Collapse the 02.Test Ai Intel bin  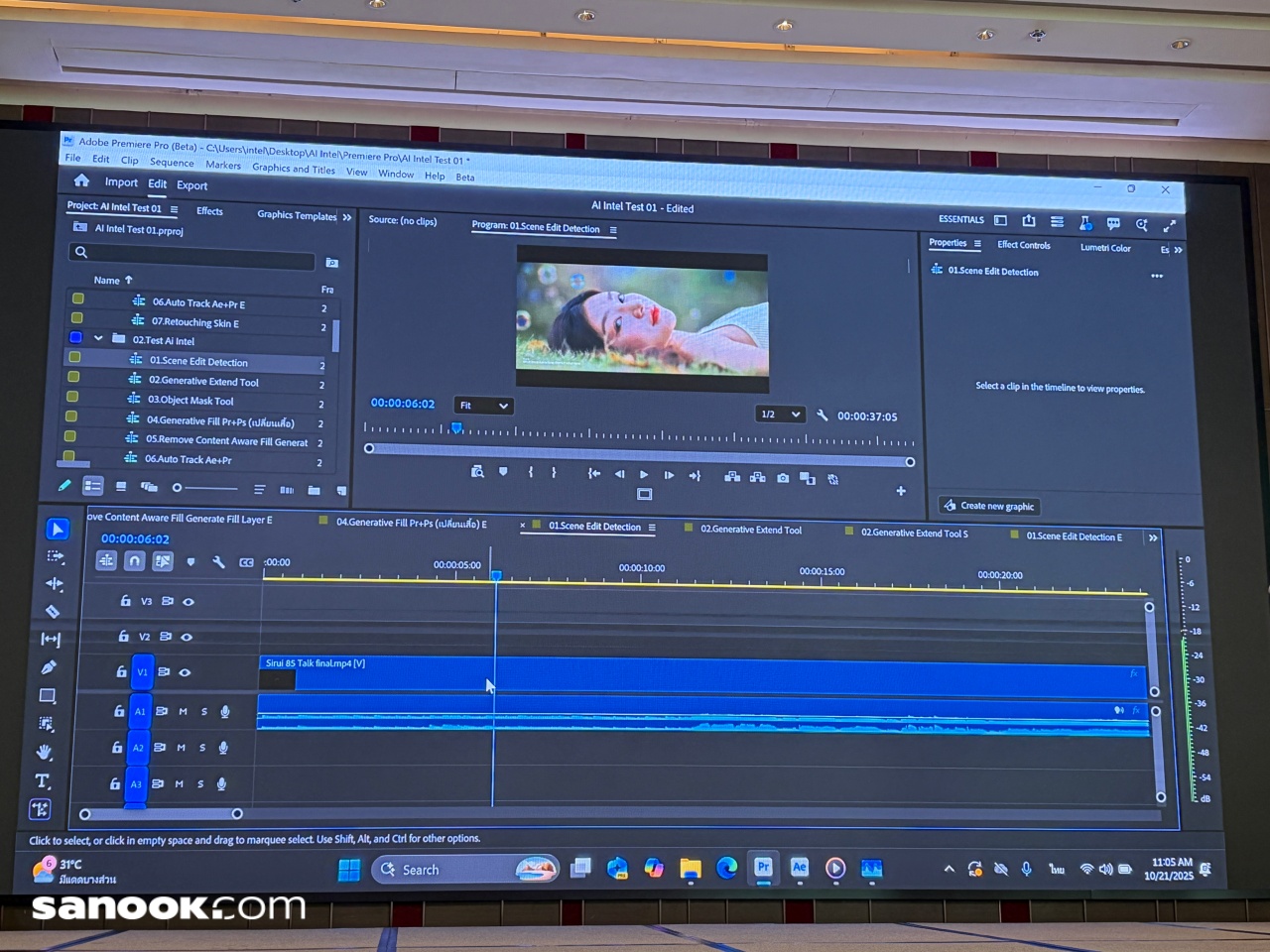98,339
